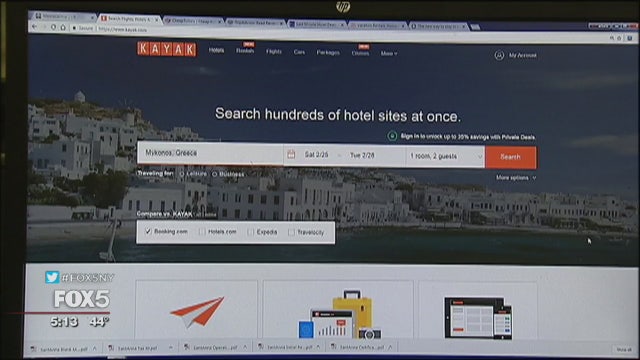Select the Leisure travel option
This screenshot has height=360, width=640.
coord(182,174)
